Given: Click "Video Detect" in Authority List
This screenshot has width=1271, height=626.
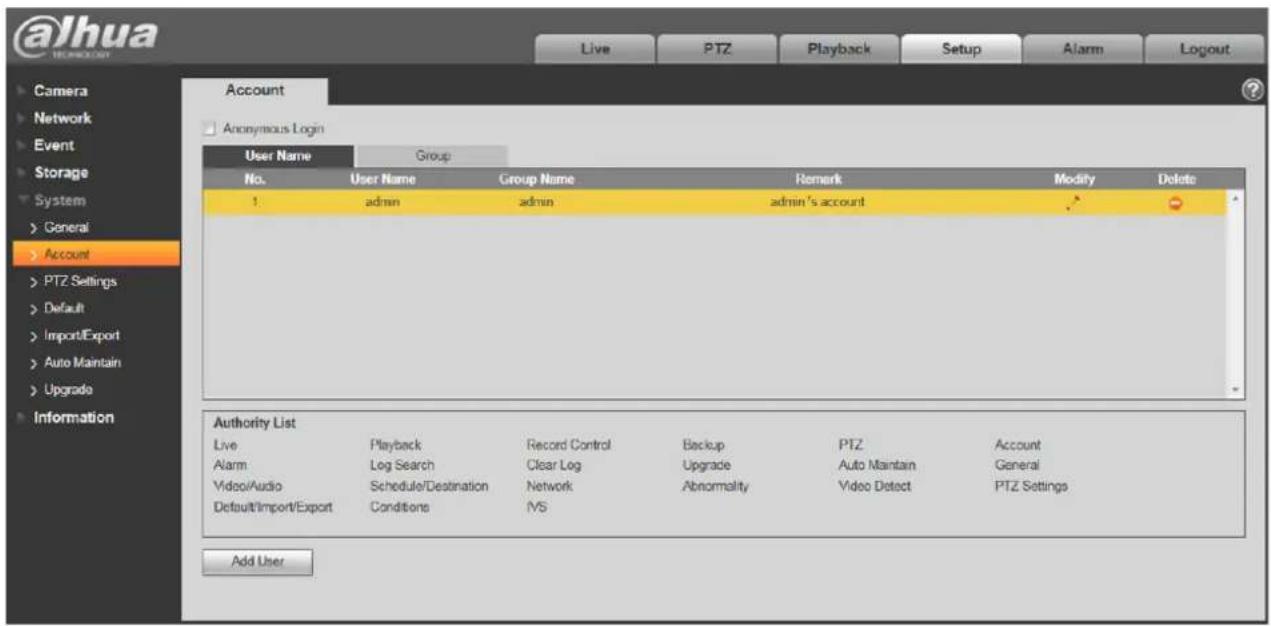Looking at the screenshot, I should 874,486.
